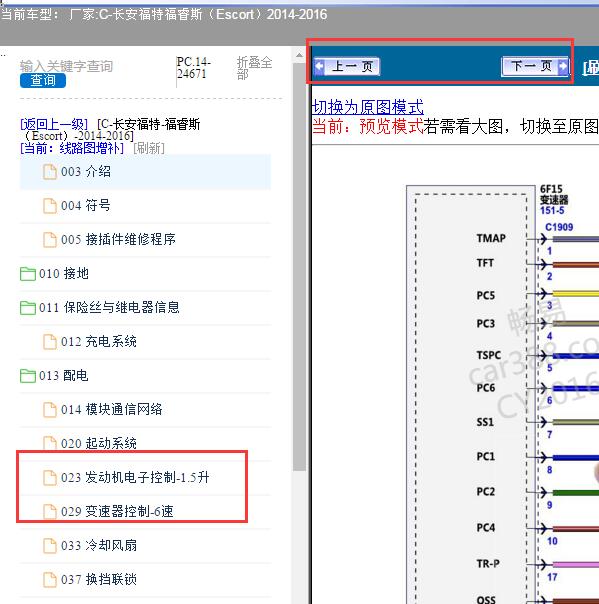599x604 pixels.
Task: Click the PC.14-24671 text
Action: point(194,67)
